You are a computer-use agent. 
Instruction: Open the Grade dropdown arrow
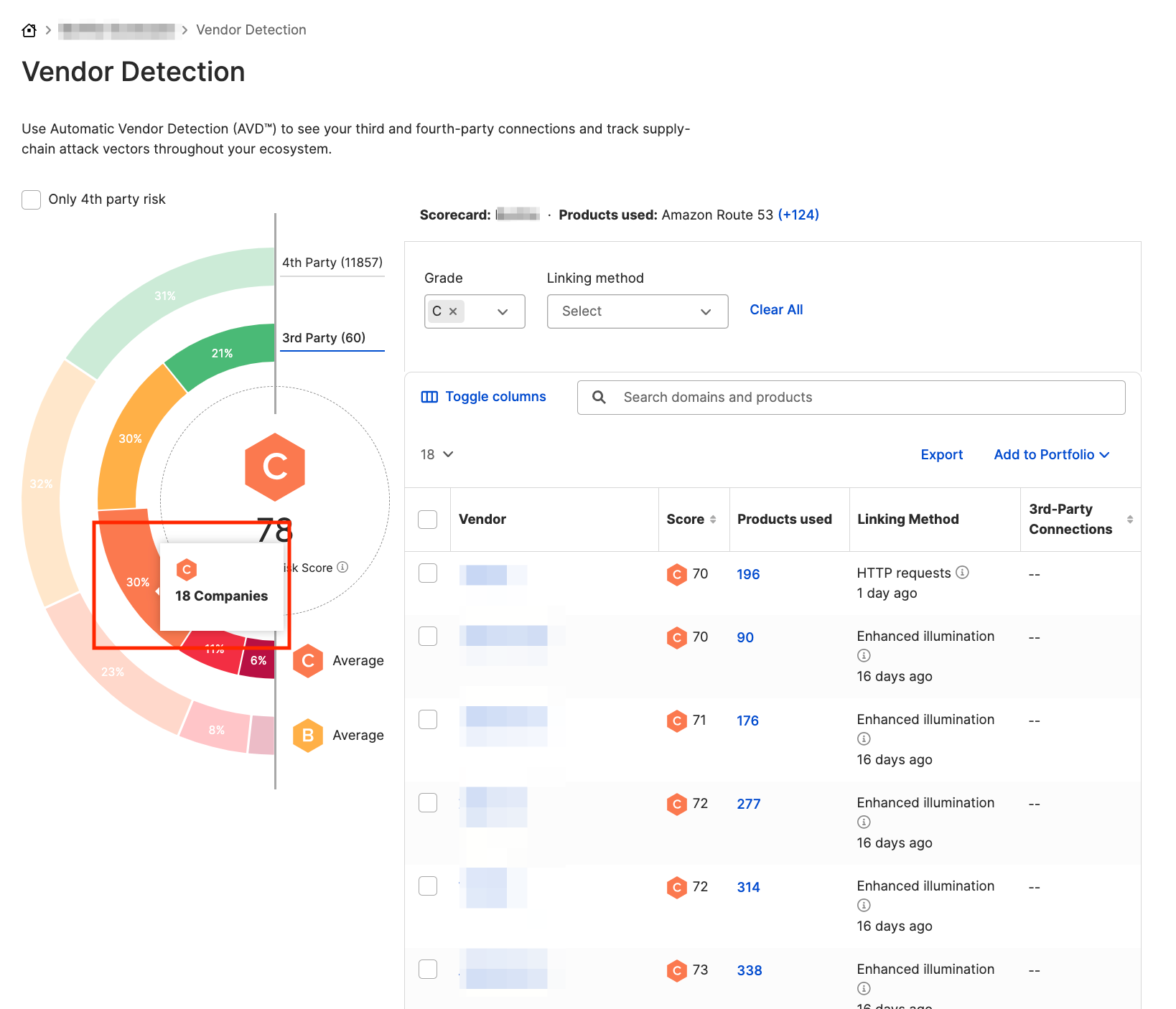coord(503,311)
